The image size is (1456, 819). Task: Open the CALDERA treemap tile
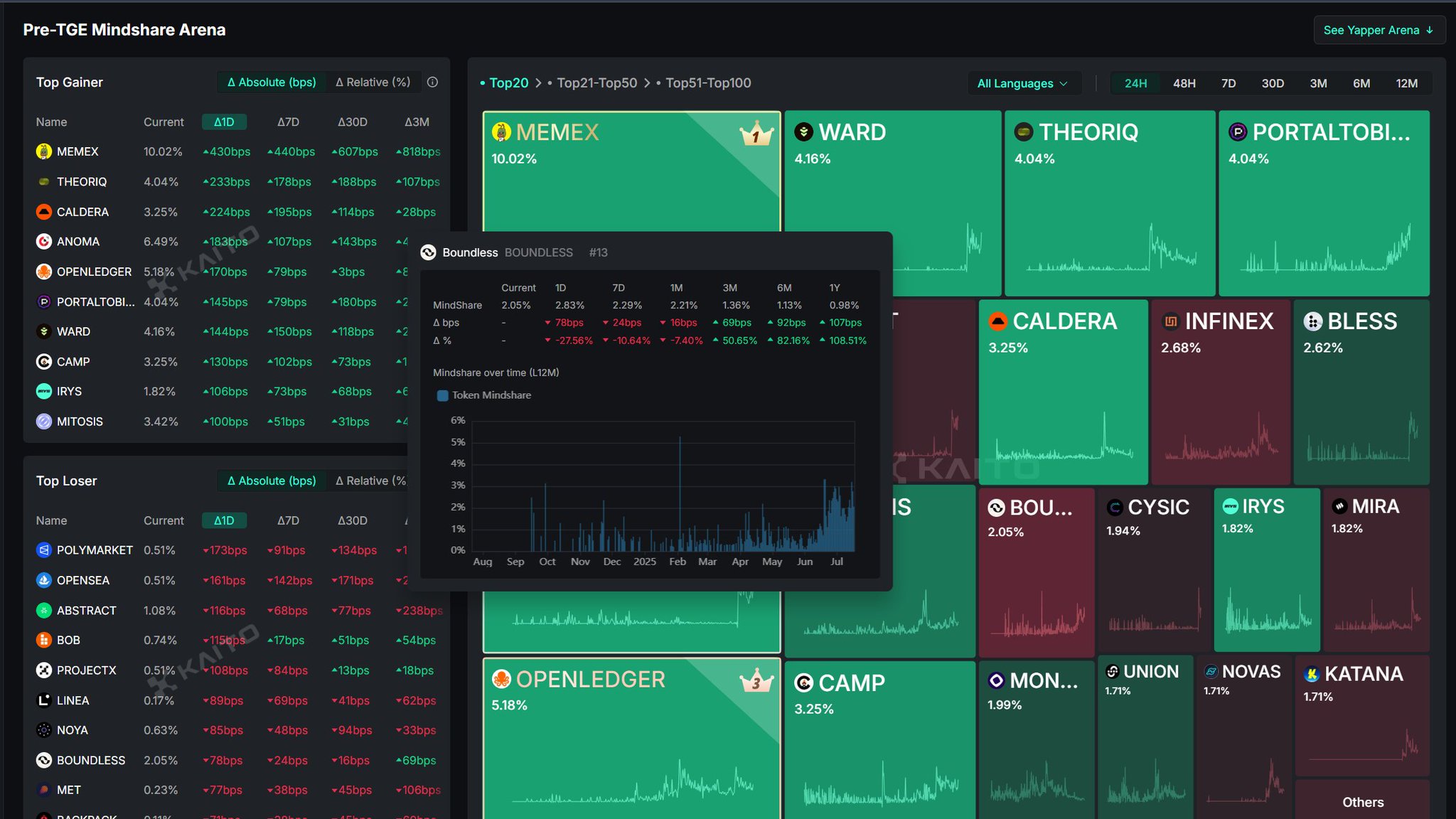(x=1063, y=392)
